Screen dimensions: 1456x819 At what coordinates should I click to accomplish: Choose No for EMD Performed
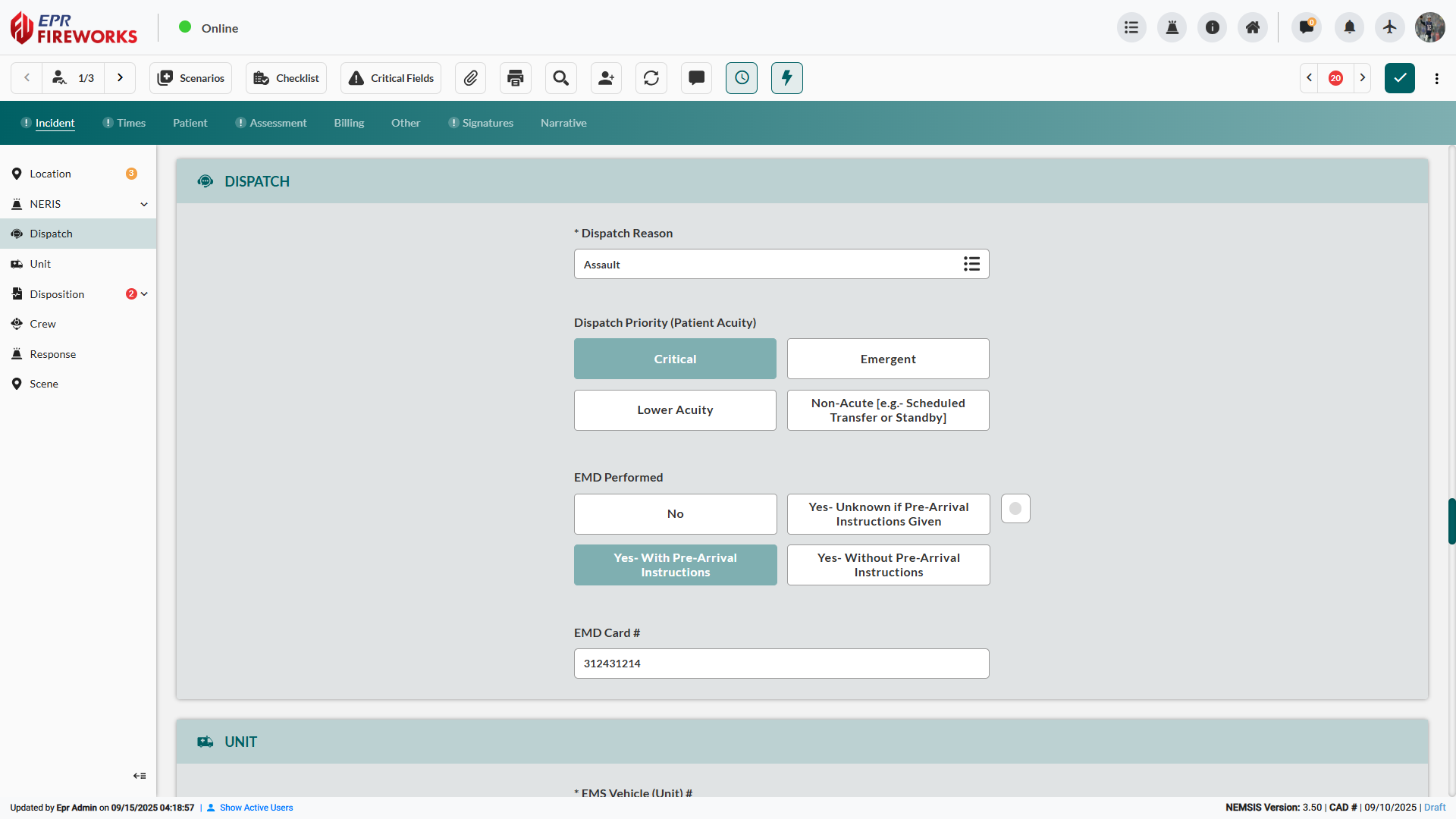(675, 514)
